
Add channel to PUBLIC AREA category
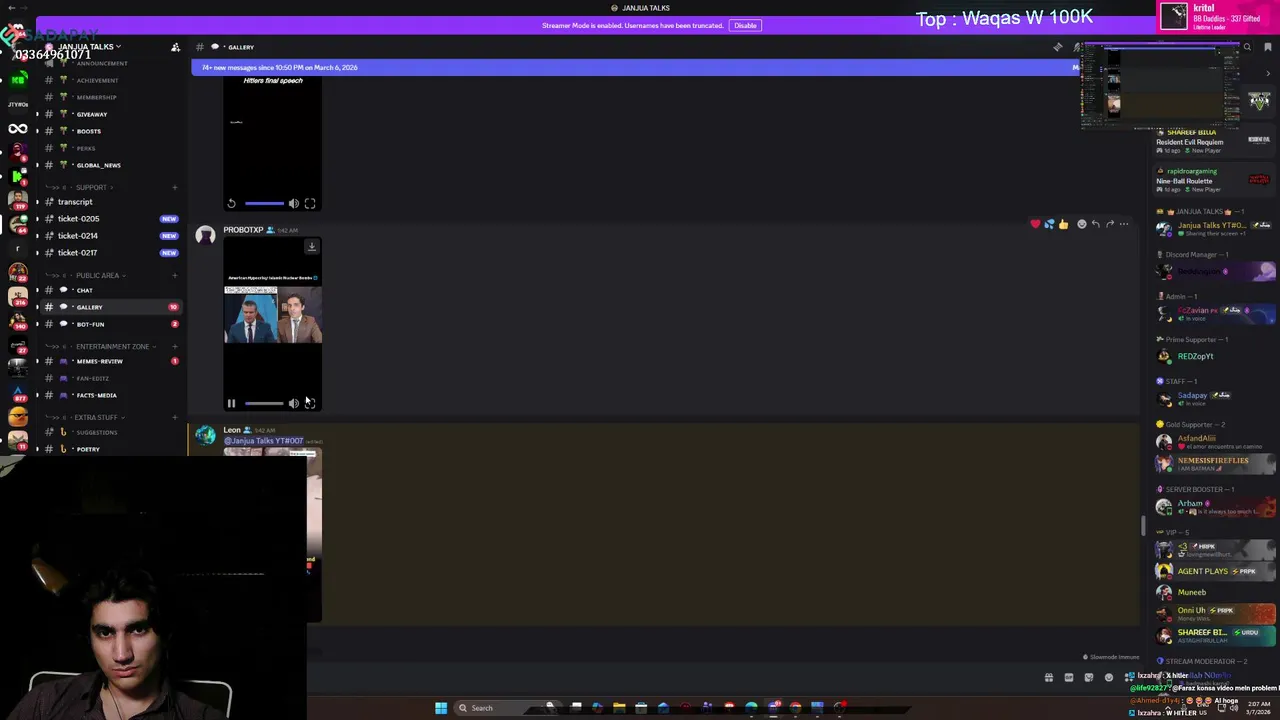[174, 275]
